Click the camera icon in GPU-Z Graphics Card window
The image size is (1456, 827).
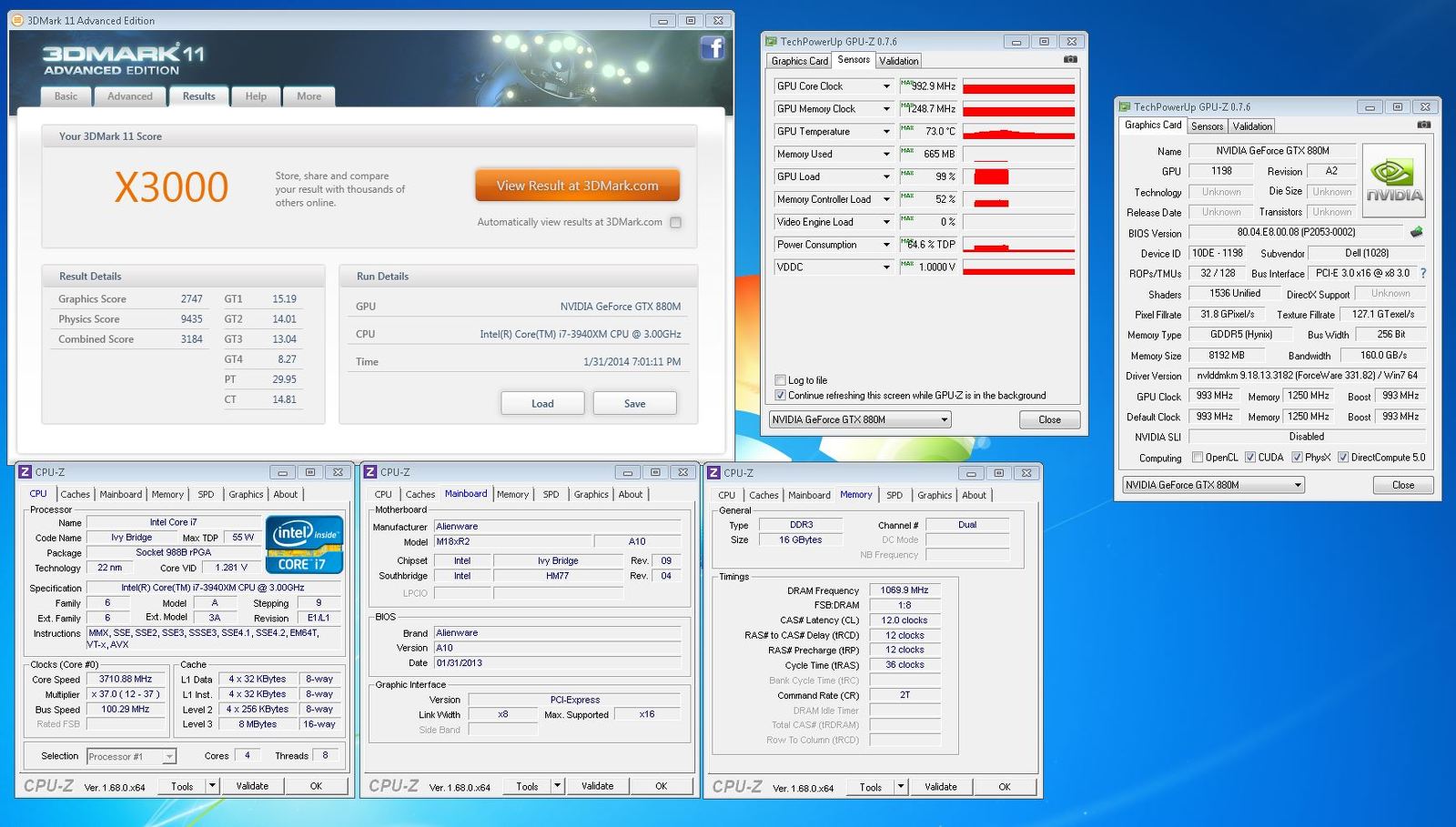click(1424, 125)
